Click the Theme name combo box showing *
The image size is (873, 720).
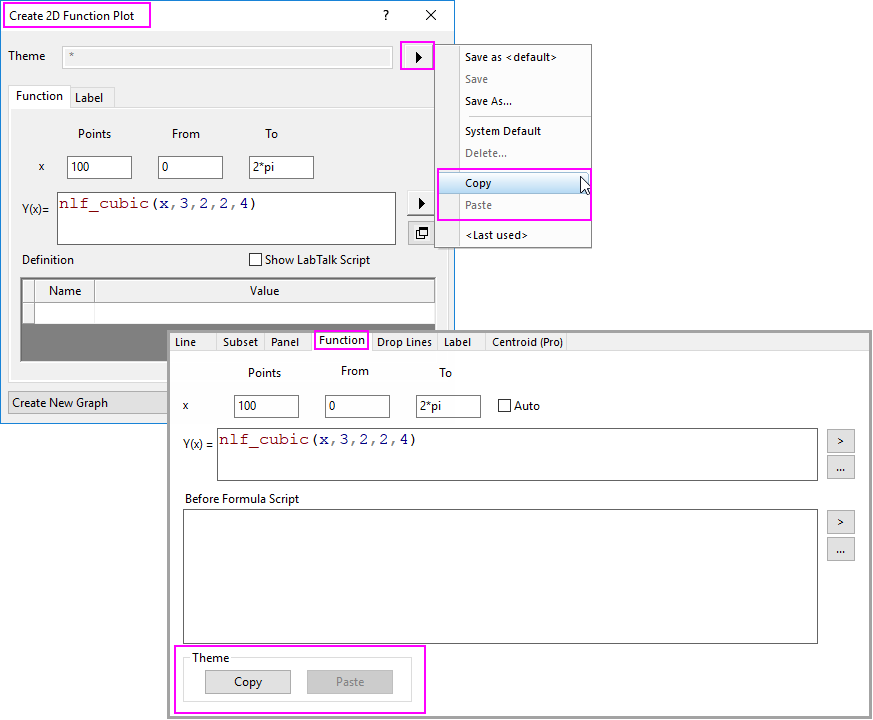pyautogui.click(x=227, y=56)
